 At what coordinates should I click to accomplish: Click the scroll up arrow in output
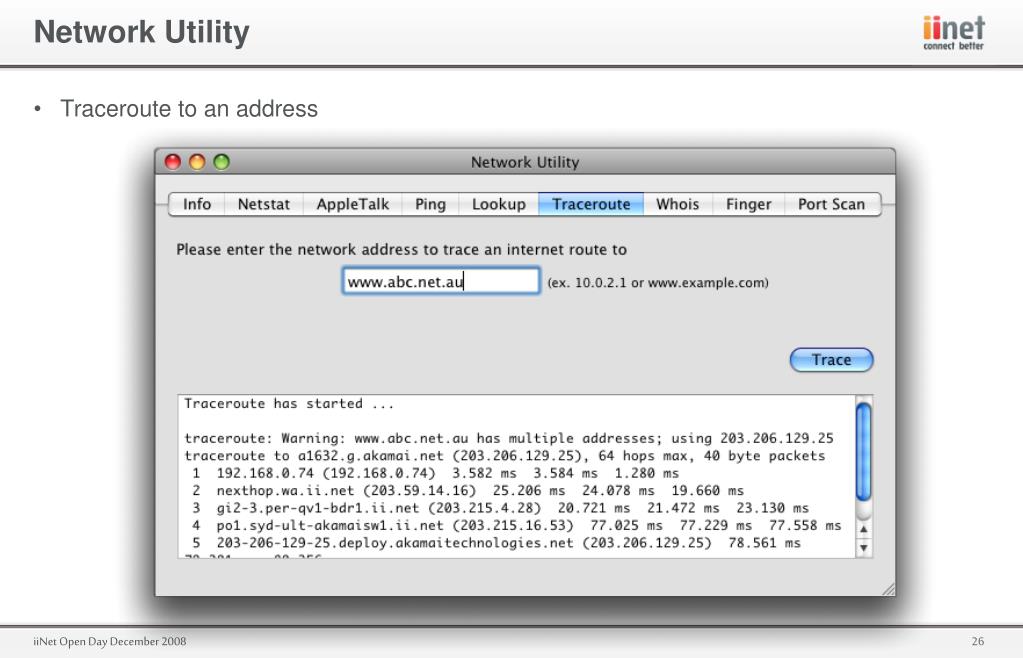863,530
